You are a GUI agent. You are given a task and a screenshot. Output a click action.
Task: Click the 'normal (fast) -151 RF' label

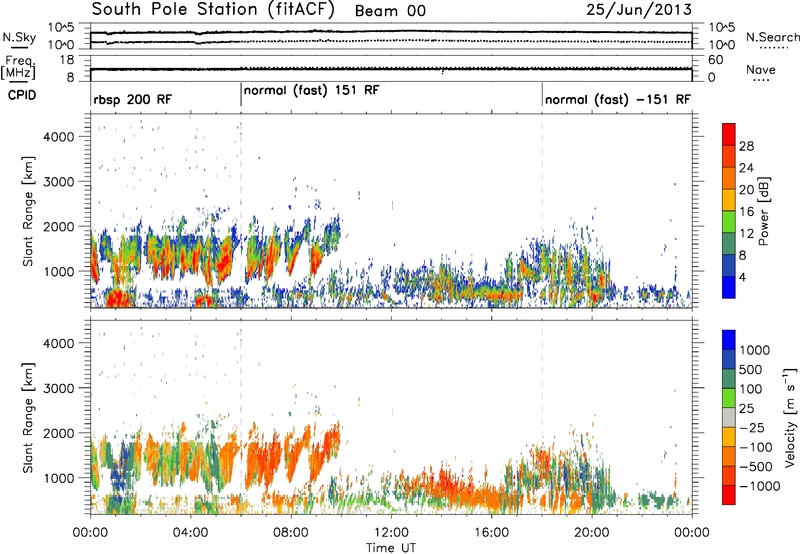(618, 99)
